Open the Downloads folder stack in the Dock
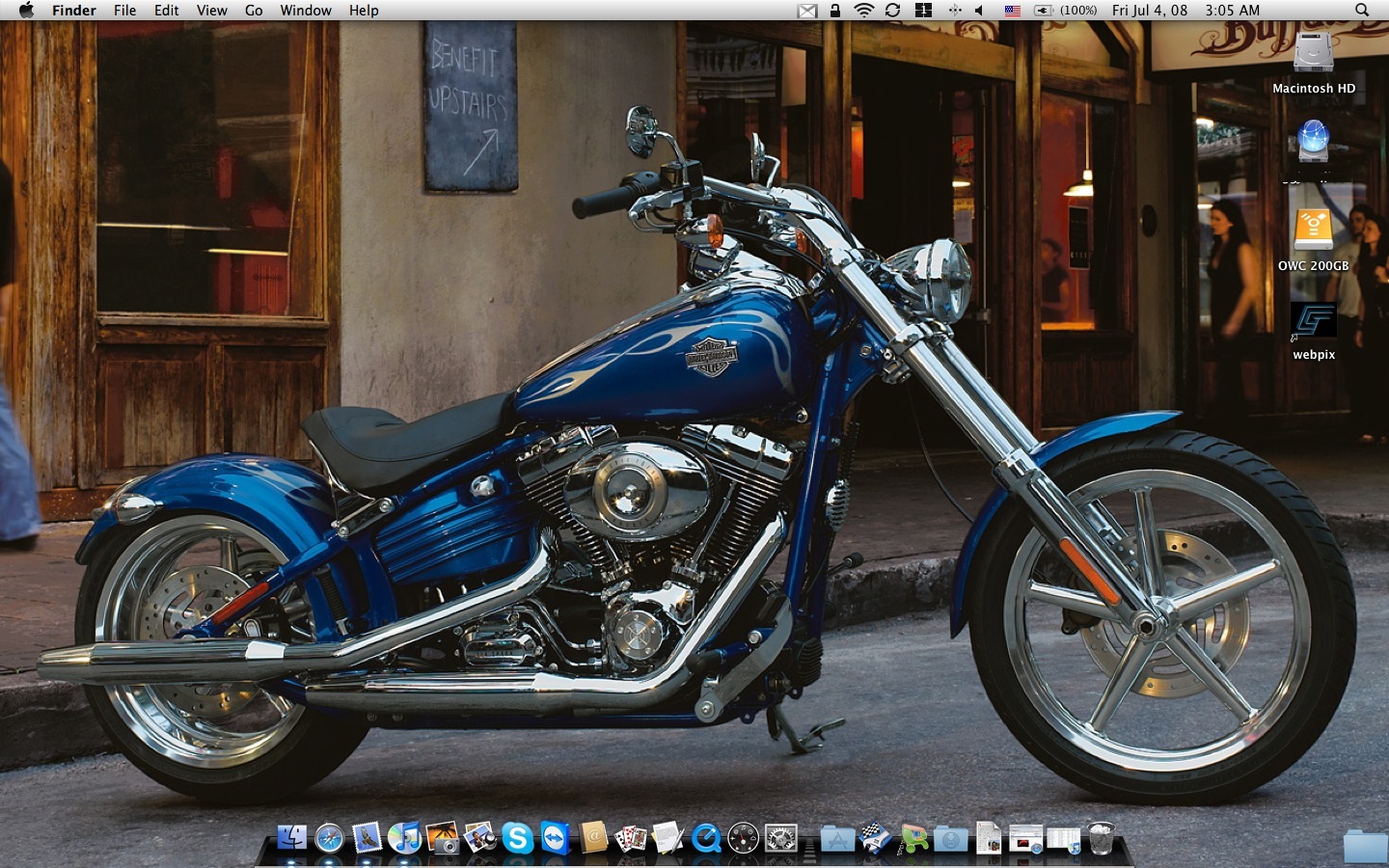Viewport: 1389px width, 868px height. (x=950, y=838)
